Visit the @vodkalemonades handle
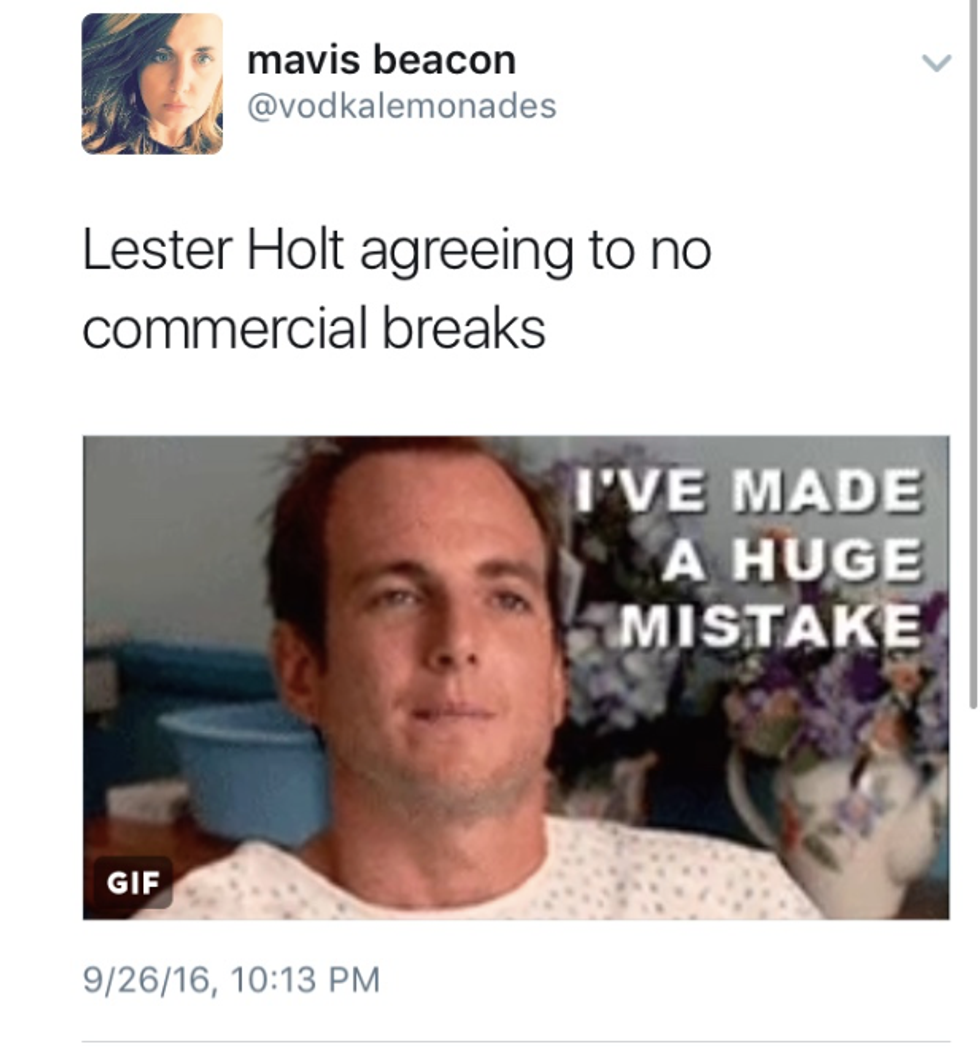The width and height of the screenshot is (980, 1047). (401, 106)
